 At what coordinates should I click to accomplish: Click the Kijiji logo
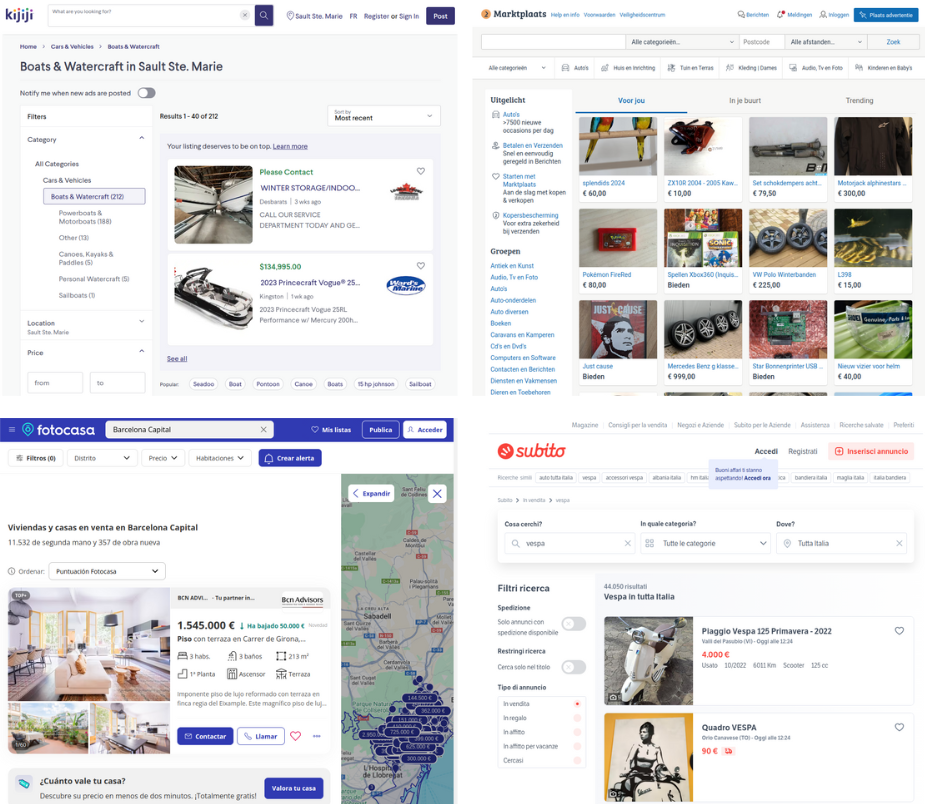coord(19,14)
